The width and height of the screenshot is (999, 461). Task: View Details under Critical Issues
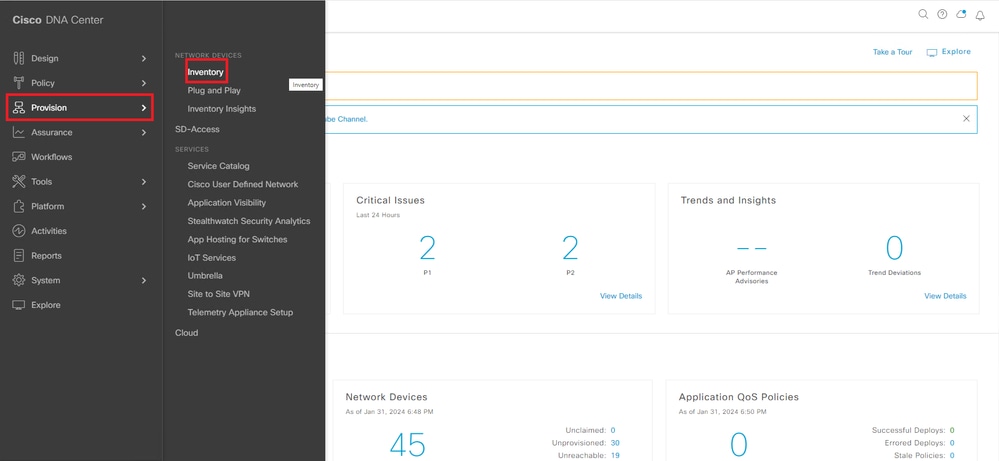point(621,296)
